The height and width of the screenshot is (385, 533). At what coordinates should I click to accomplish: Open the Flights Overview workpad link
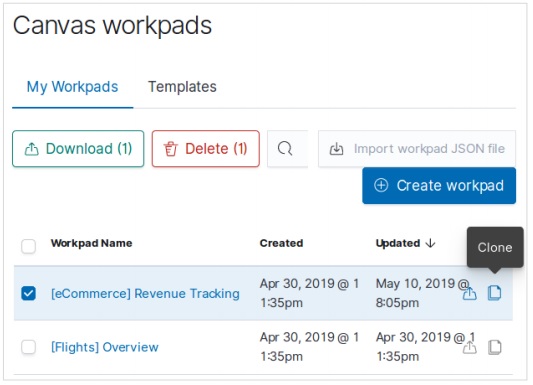105,347
